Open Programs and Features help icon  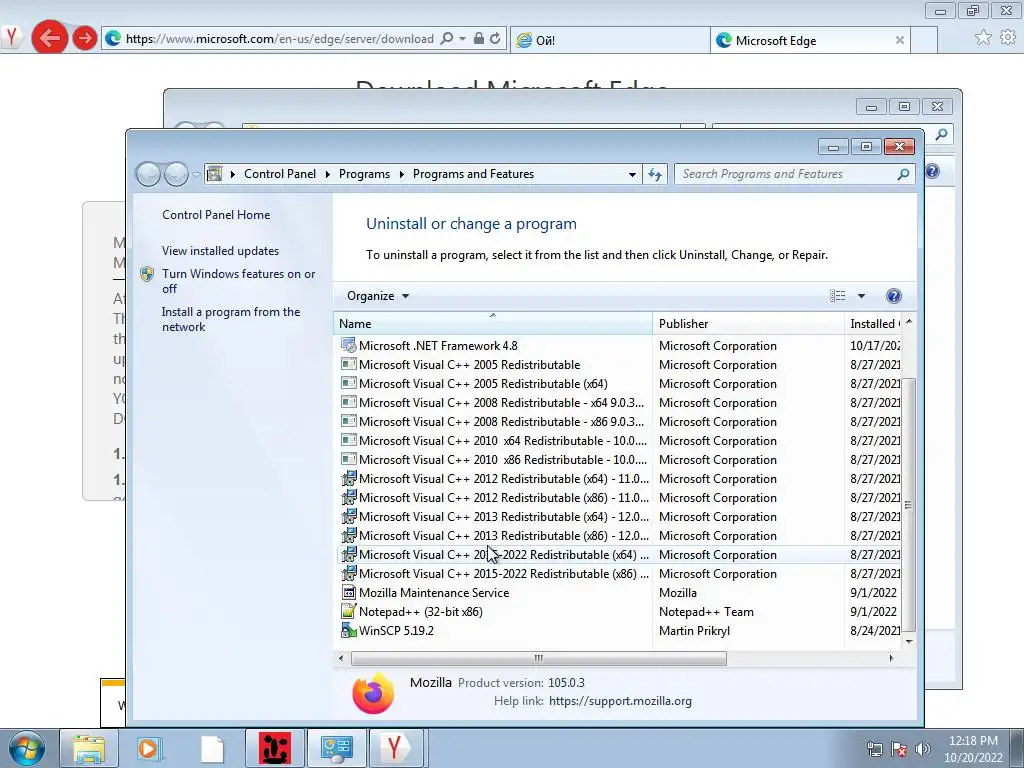(x=893, y=296)
